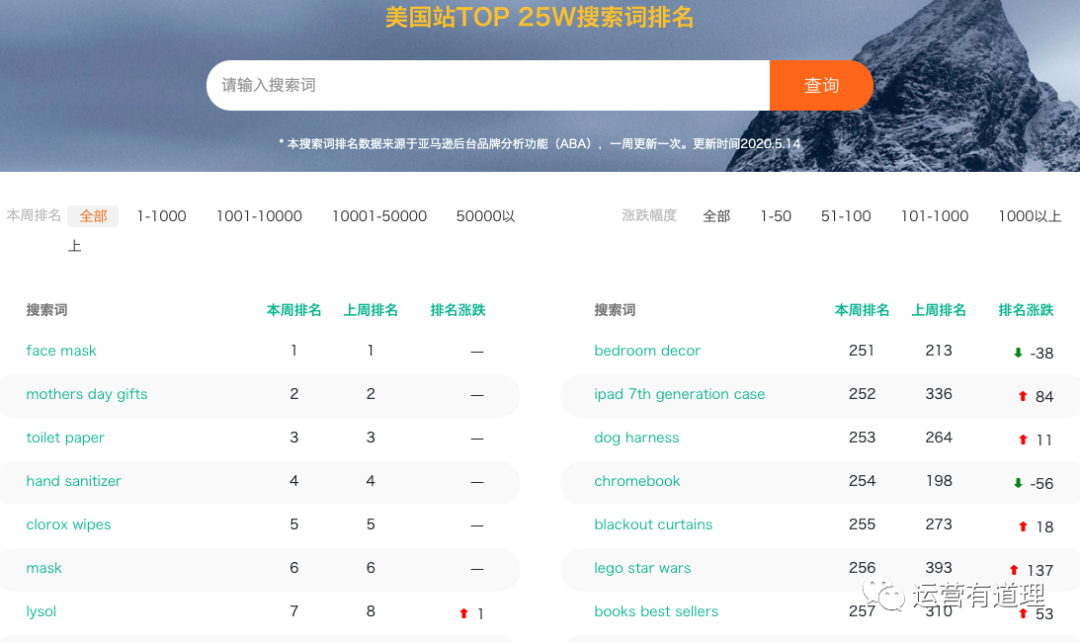Open the face mask search term
The image size is (1080, 643).
(x=61, y=351)
